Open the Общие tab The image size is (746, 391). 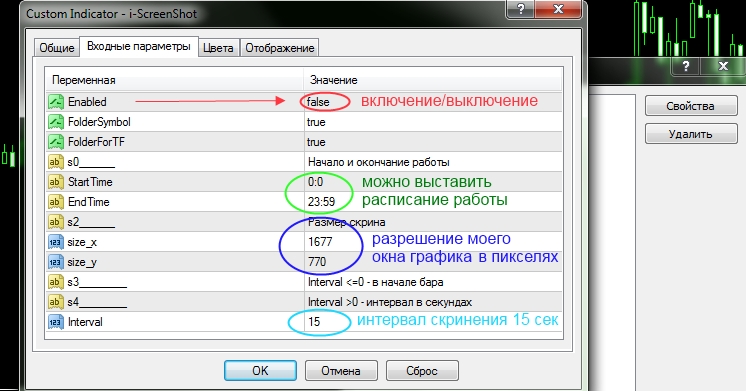tap(57, 48)
